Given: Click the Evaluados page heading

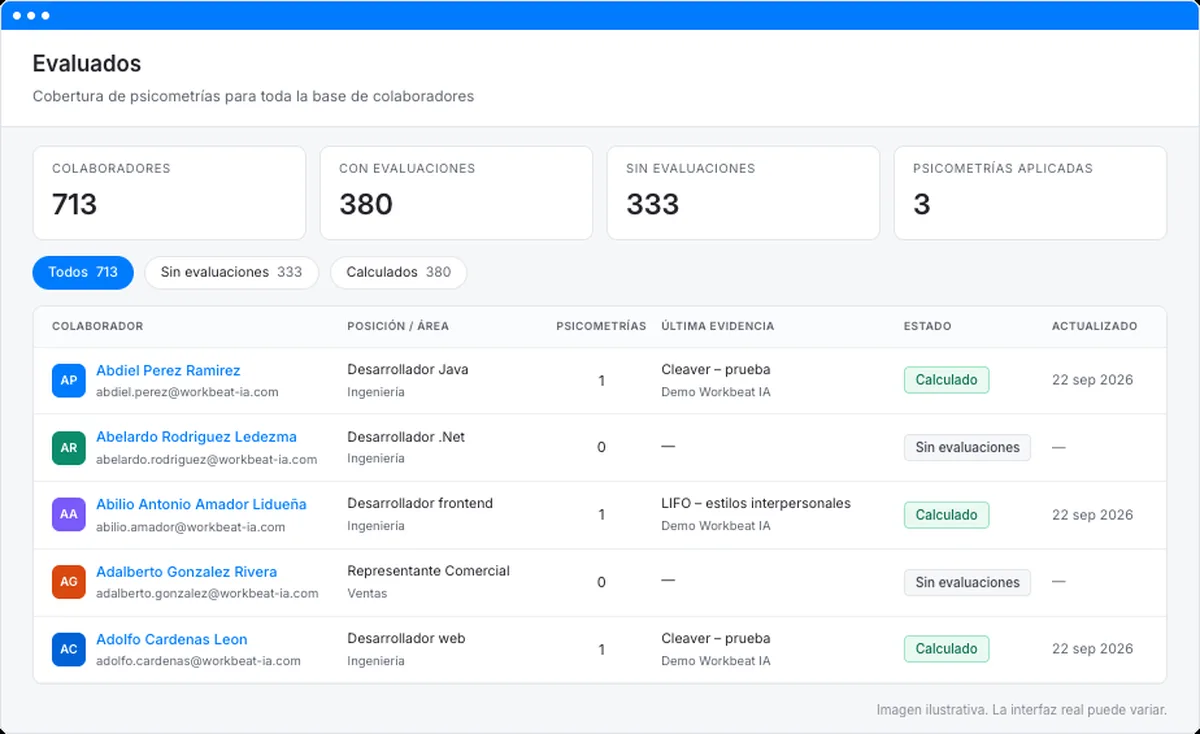Looking at the screenshot, I should coord(87,64).
